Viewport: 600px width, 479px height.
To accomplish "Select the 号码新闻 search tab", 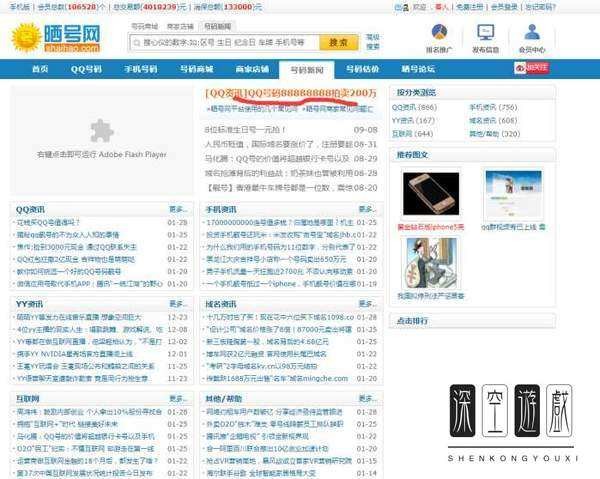I will coord(216,26).
